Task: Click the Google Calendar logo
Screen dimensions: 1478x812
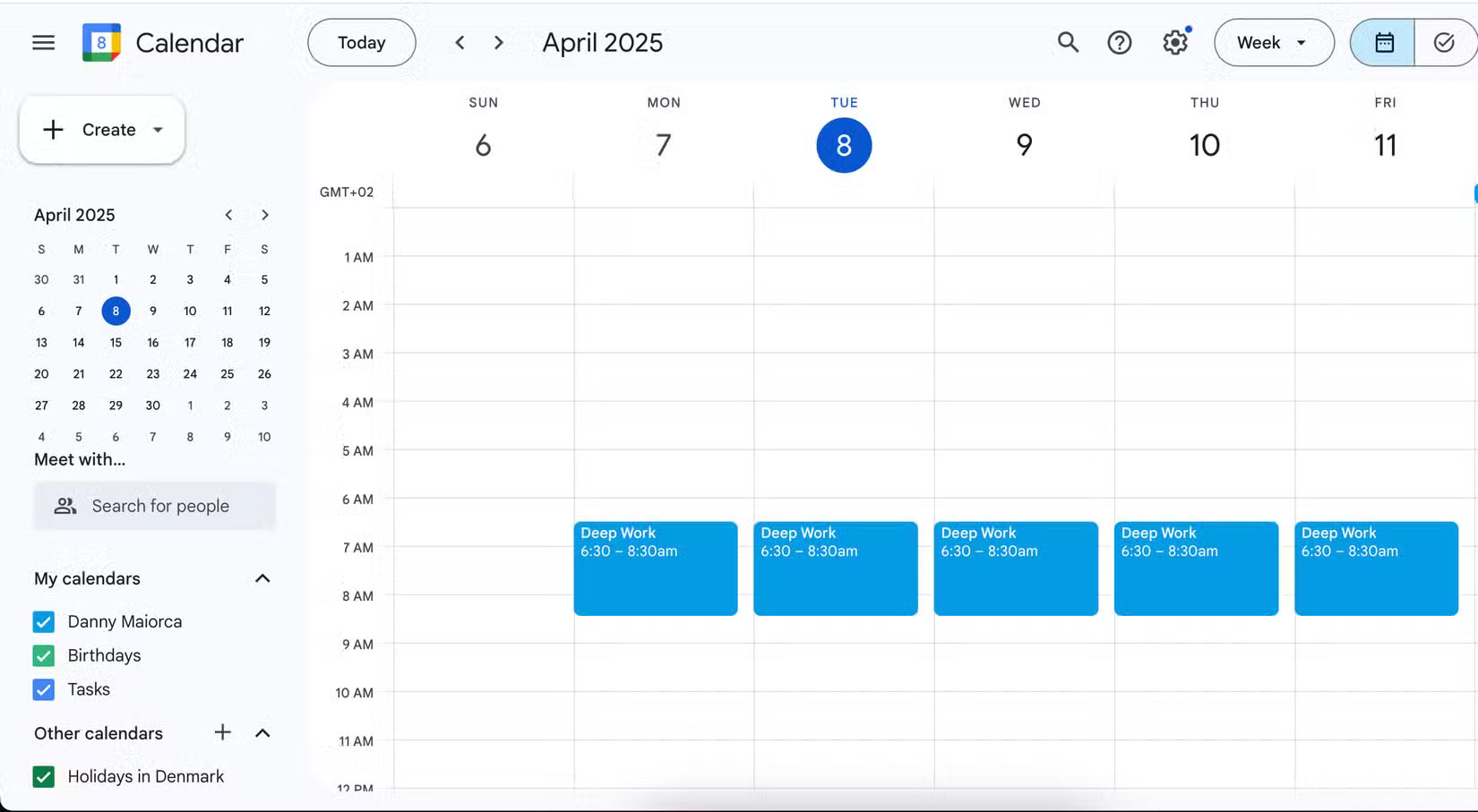Action: pos(101,41)
